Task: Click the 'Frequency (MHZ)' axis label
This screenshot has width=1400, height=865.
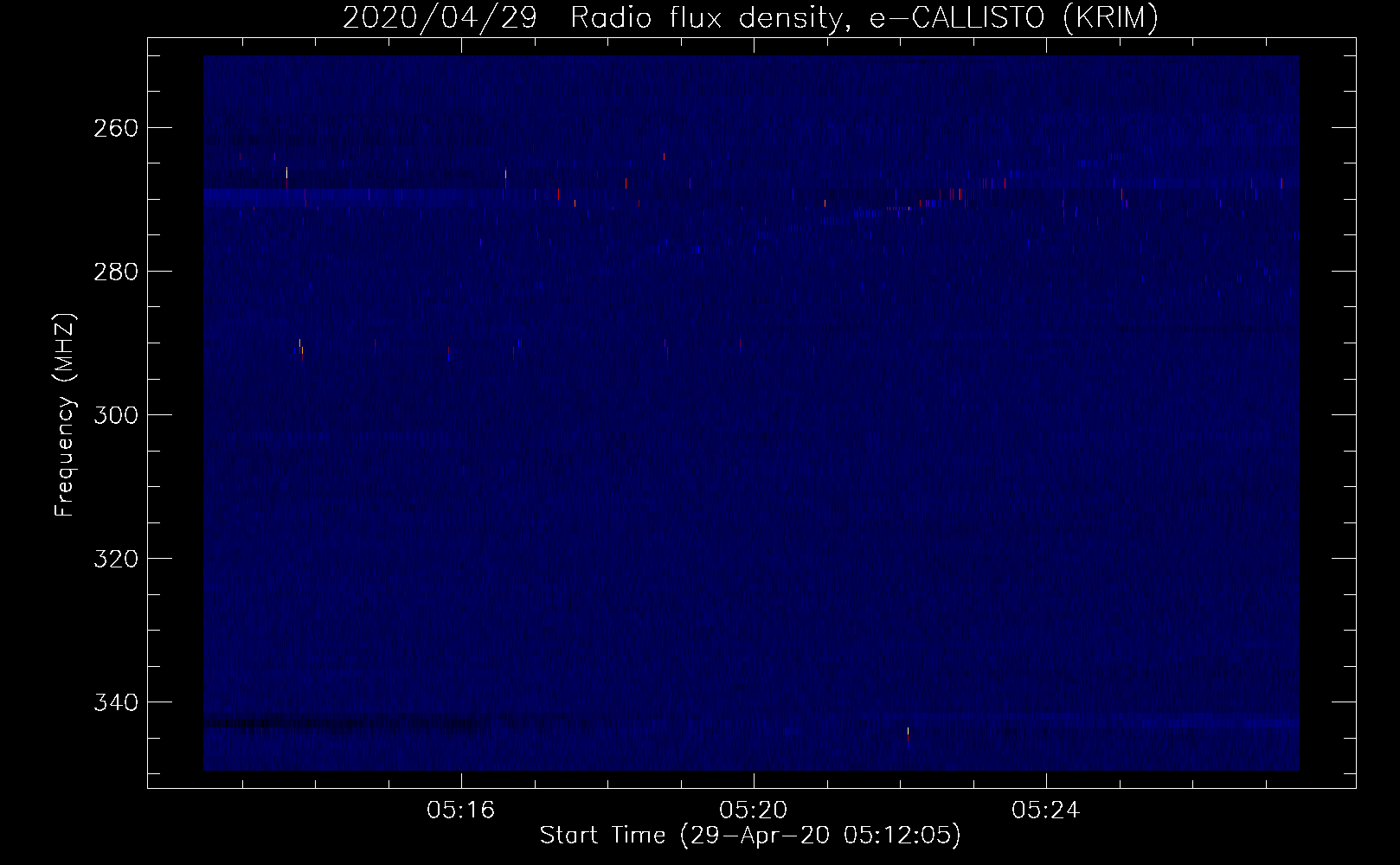Action: click(65, 413)
